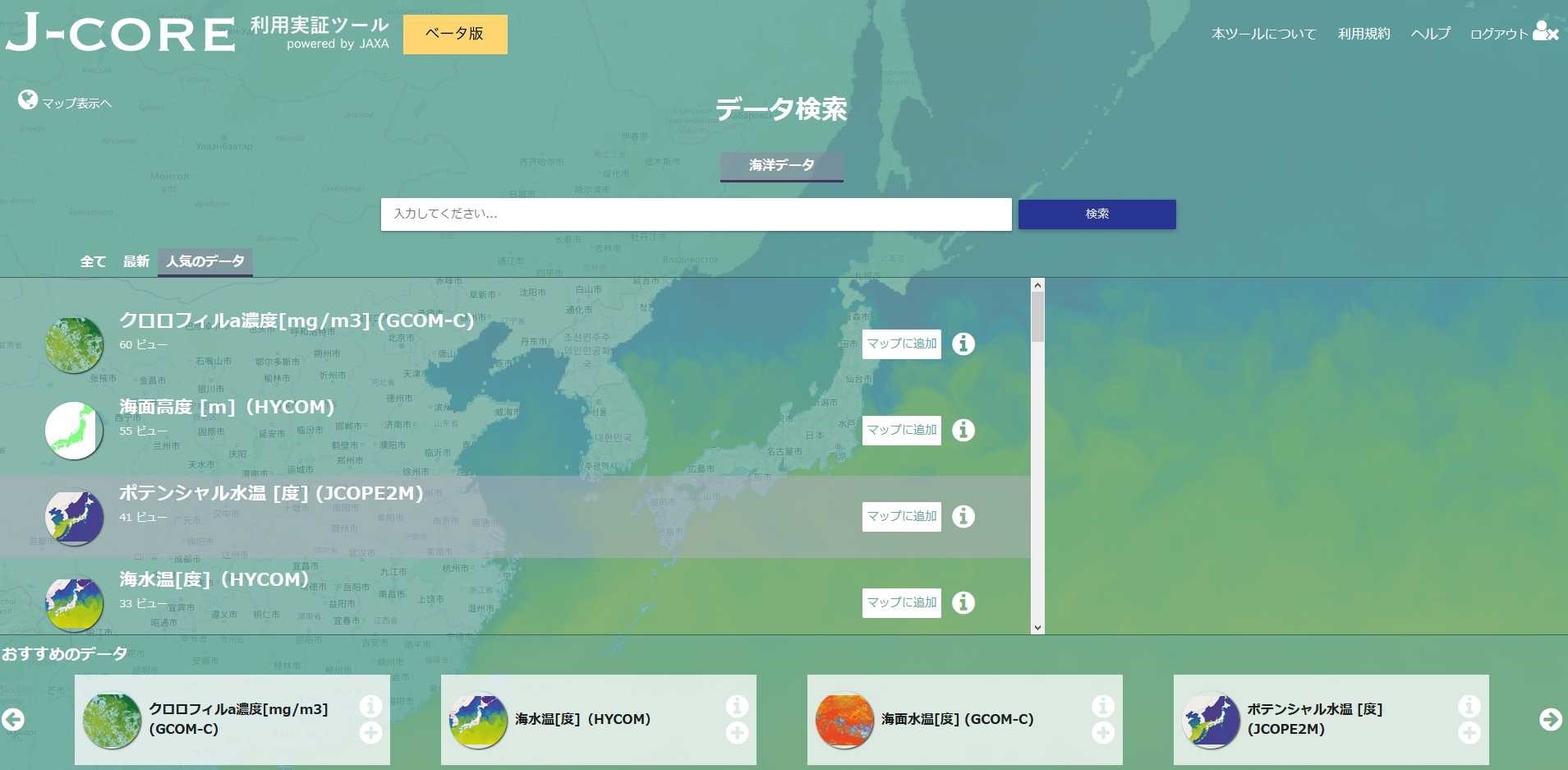
Task: Click the ベータ版 badge button
Action: coord(455,34)
